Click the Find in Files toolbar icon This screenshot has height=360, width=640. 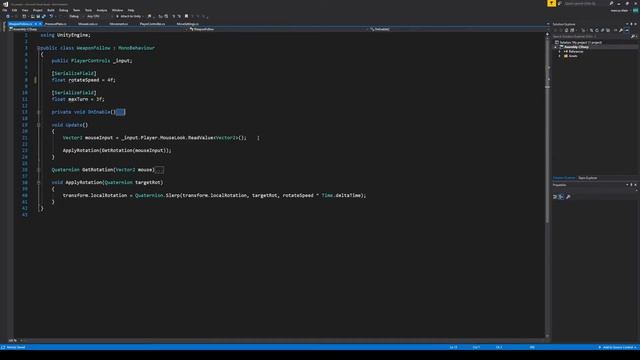(x=149, y=16)
